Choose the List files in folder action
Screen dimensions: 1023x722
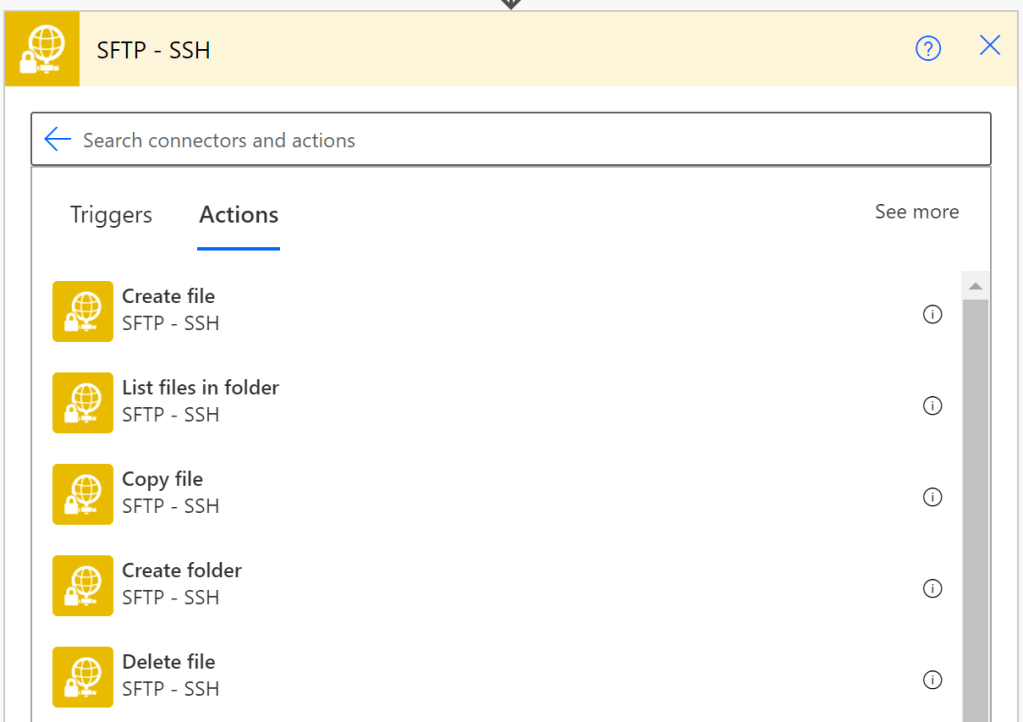coord(200,388)
